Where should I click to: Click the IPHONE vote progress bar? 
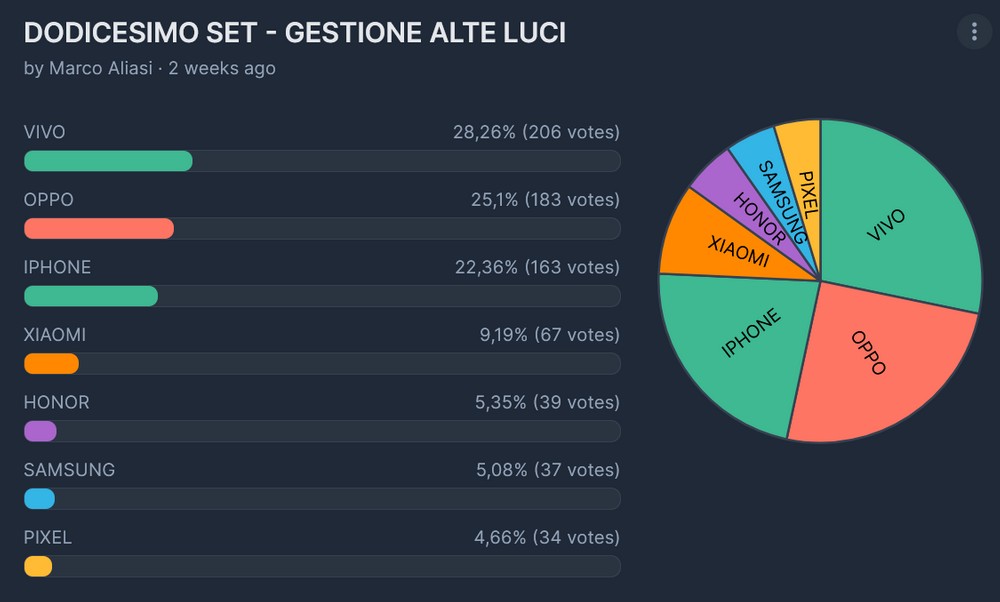[91, 296]
